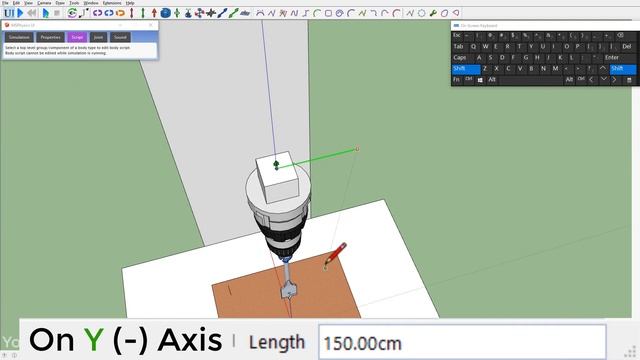Select the blue sphere ball joint icon
Screen dimensions: 640x360
(x=165, y=13)
